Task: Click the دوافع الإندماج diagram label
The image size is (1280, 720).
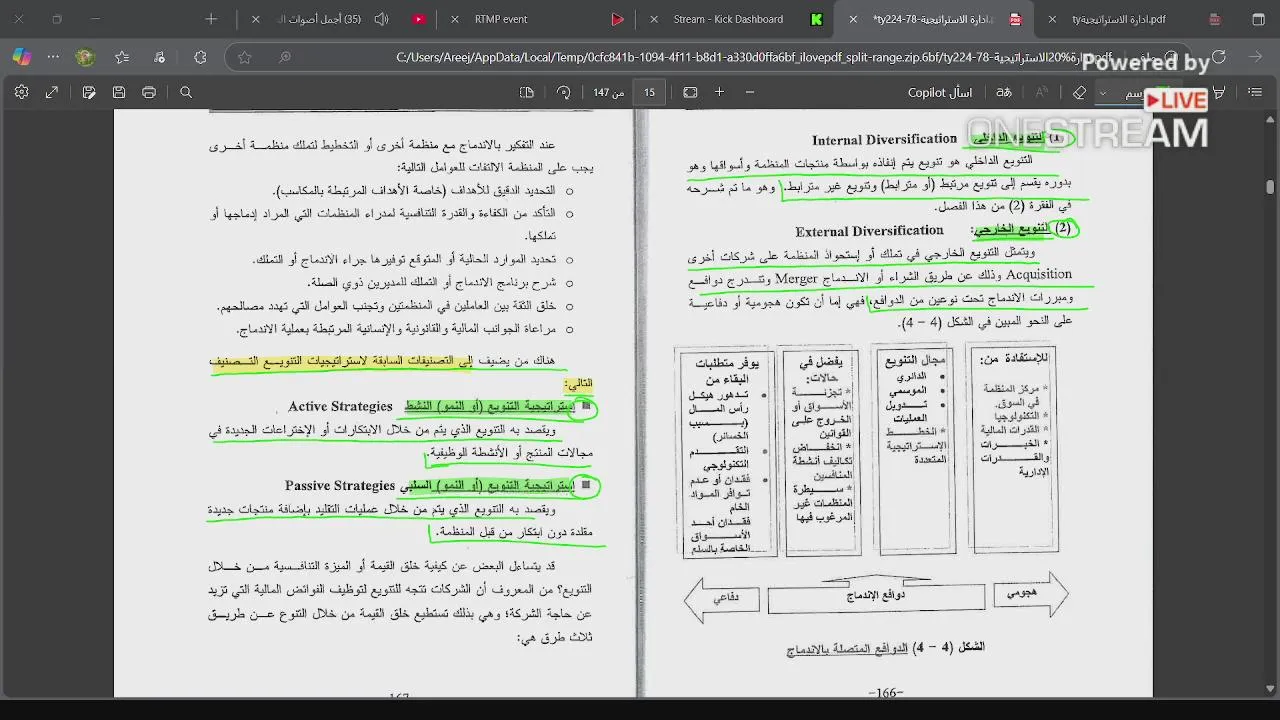Action: [x=875, y=596]
